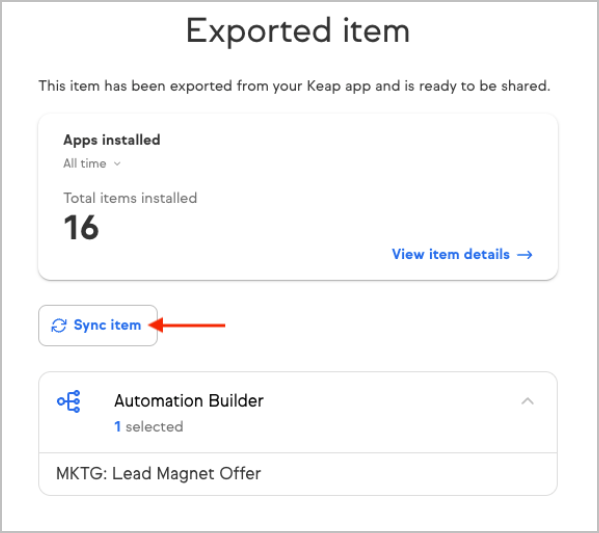Select the MKTG: Lead Magnet Offer row

tap(298, 474)
